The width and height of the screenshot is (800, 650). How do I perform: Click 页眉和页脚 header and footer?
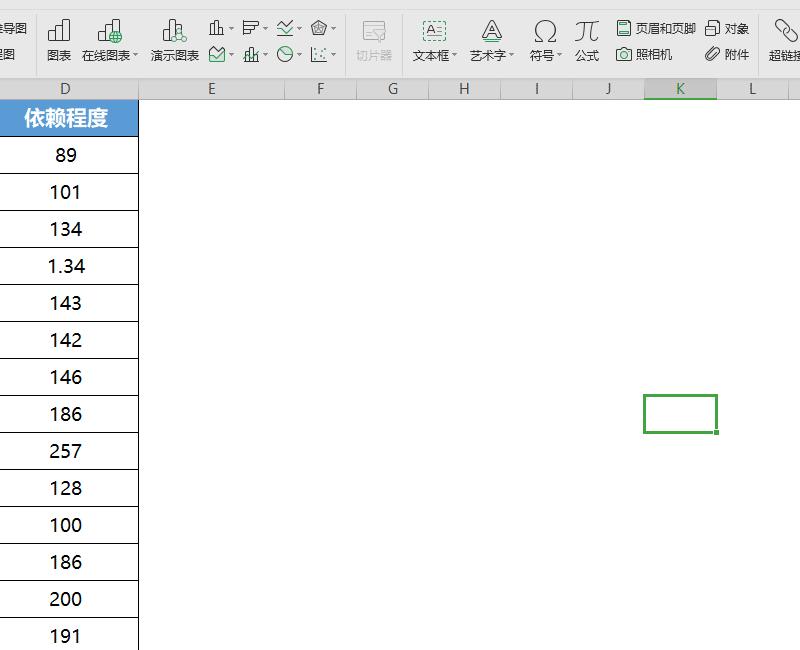656,28
